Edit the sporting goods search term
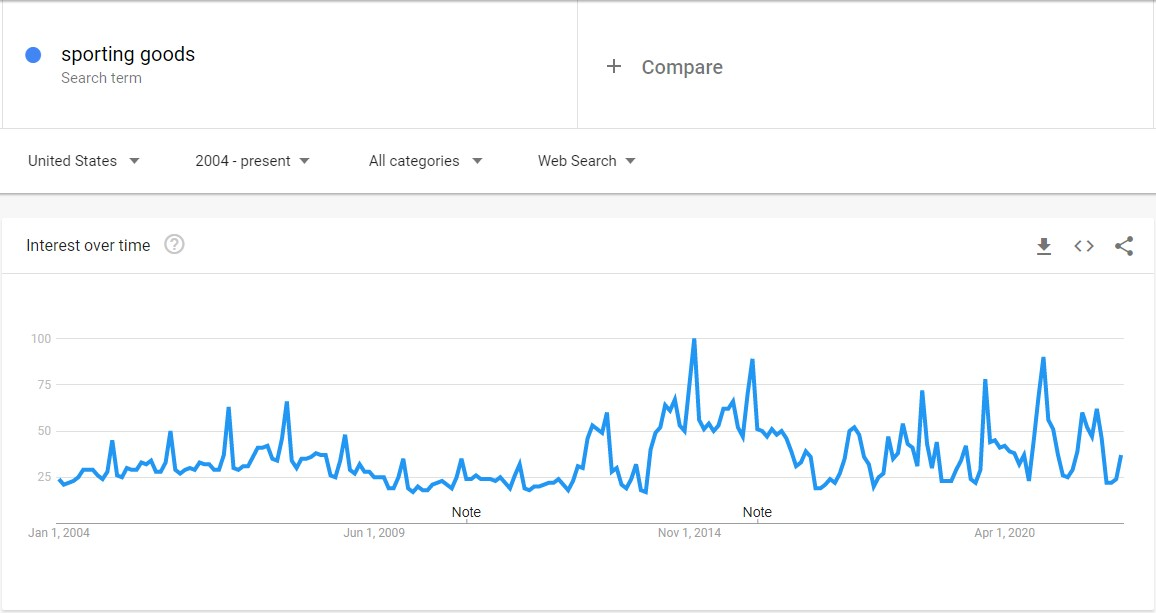Viewport: 1156px width, 613px height. pos(128,54)
